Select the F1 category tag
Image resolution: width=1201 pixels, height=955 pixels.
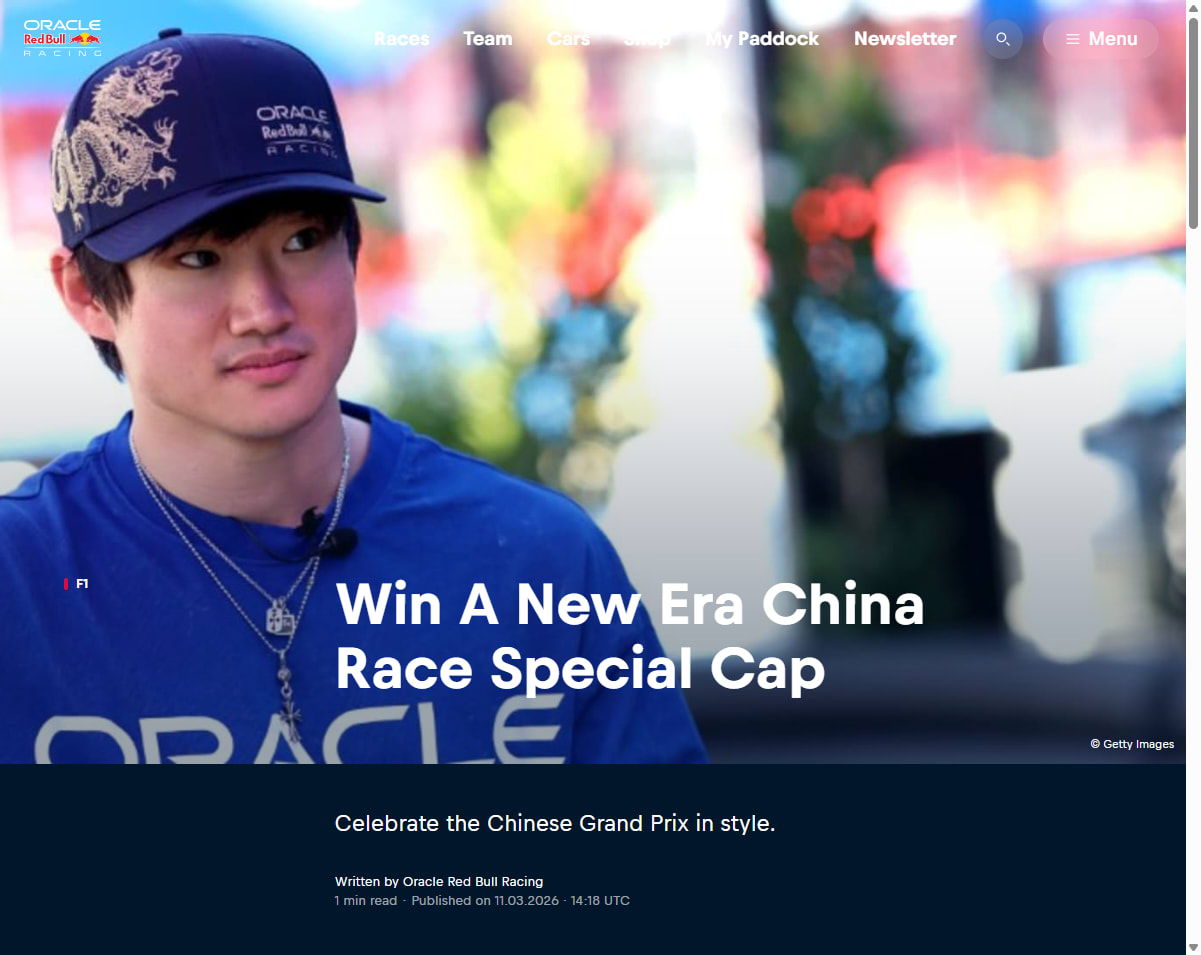click(77, 584)
